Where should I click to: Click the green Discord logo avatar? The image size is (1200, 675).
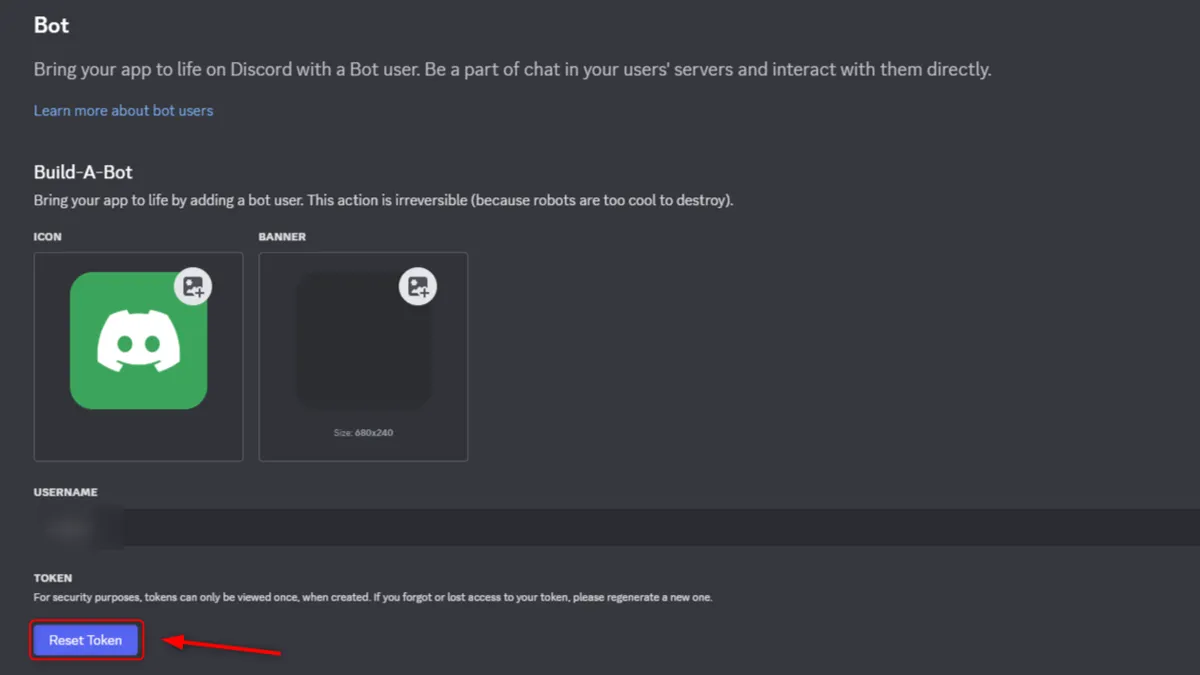click(138, 341)
